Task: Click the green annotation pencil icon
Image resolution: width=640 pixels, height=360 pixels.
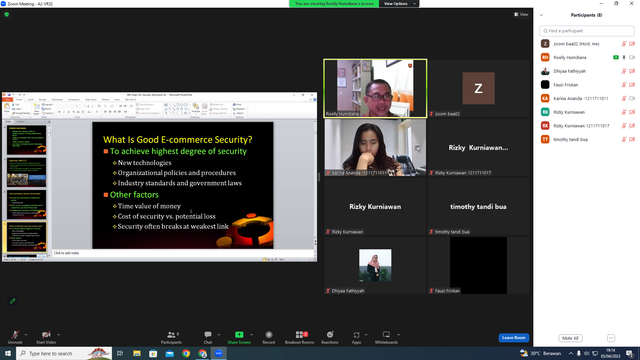Action: tap(13, 301)
